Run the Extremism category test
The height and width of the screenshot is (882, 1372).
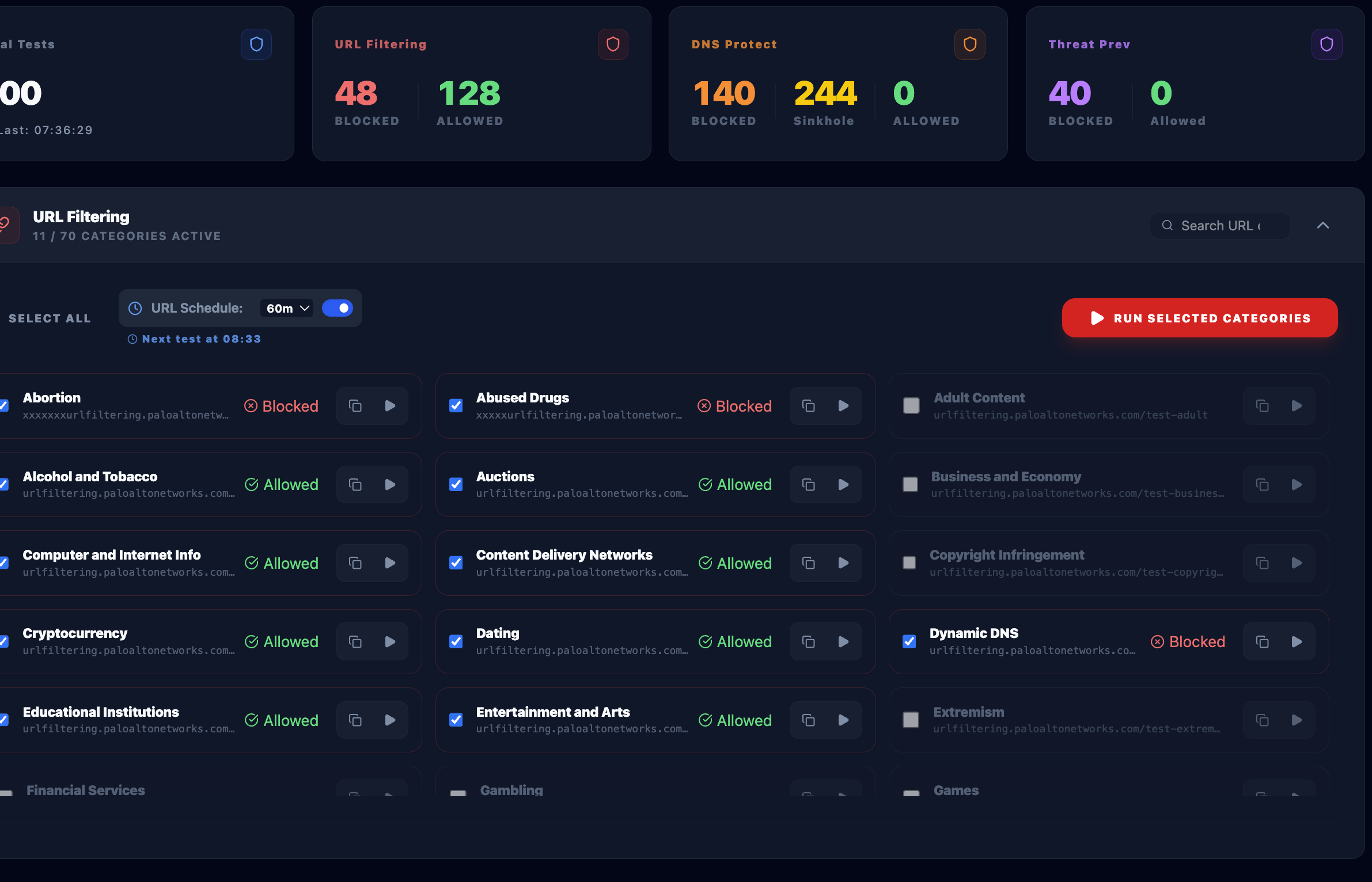tap(1297, 720)
